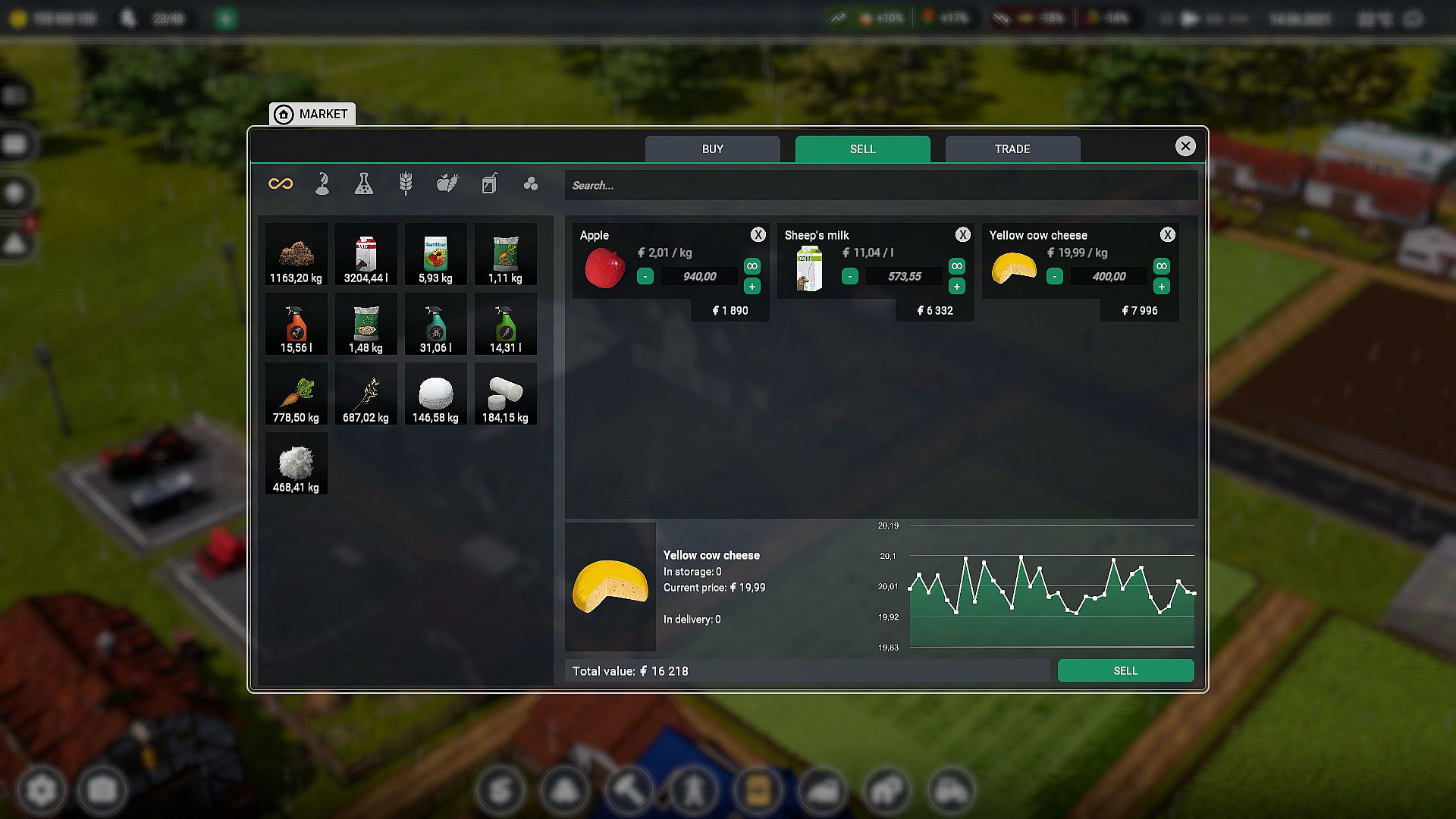Switch to the BUY tab

(712, 149)
